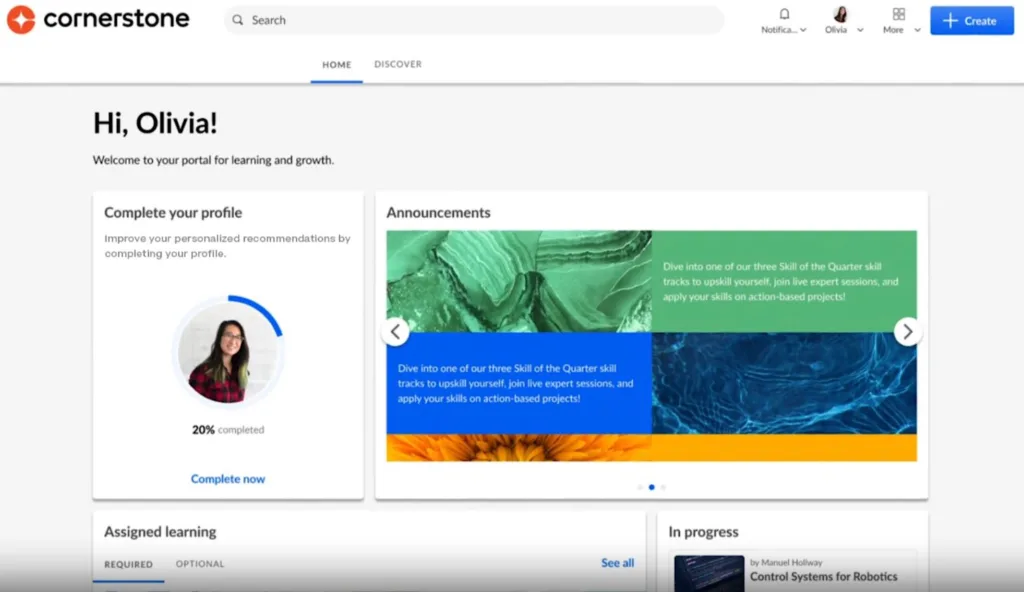
Task: Click the search magnifier icon
Action: 237,20
